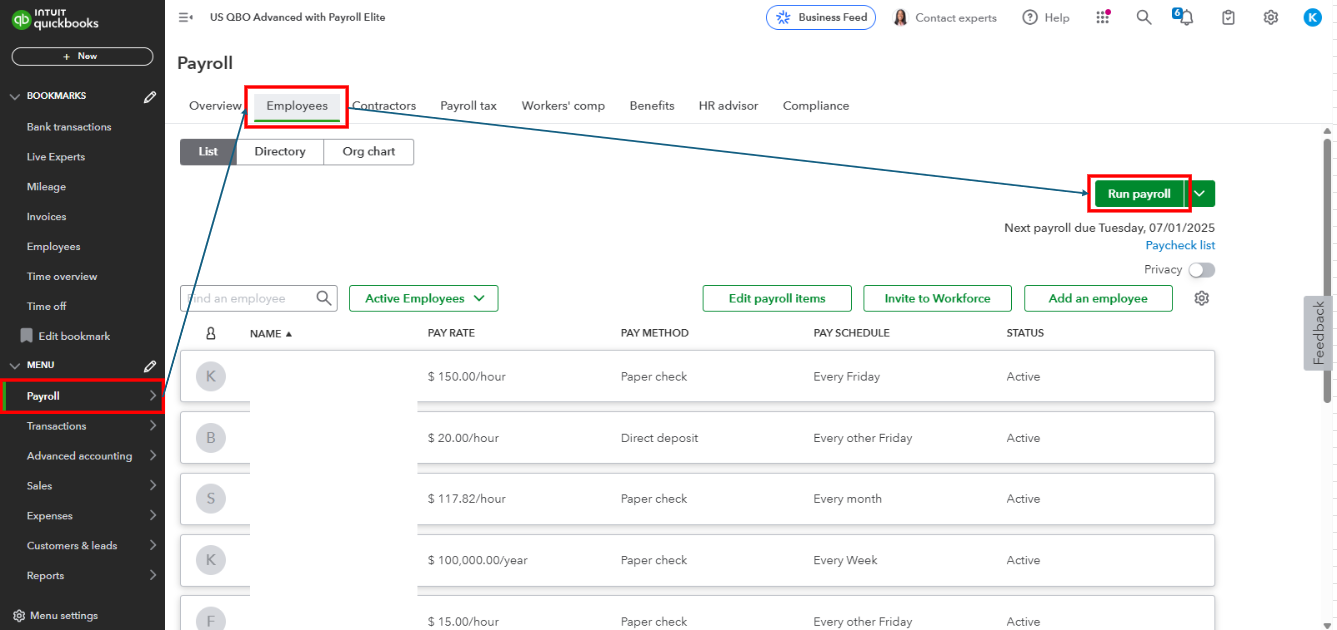Switch to the Workers' comp tab
Image resolution: width=1337 pixels, height=630 pixels.
[x=563, y=106]
